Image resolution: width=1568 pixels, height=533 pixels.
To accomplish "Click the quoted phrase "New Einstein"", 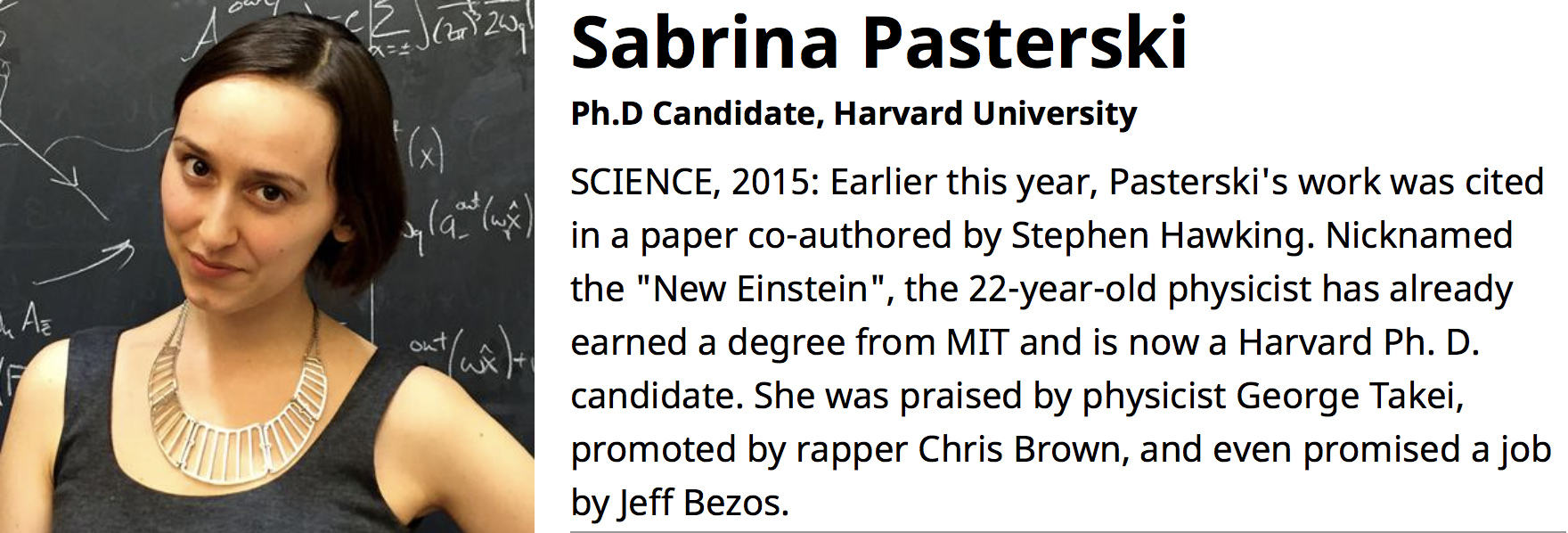I will point(760,289).
